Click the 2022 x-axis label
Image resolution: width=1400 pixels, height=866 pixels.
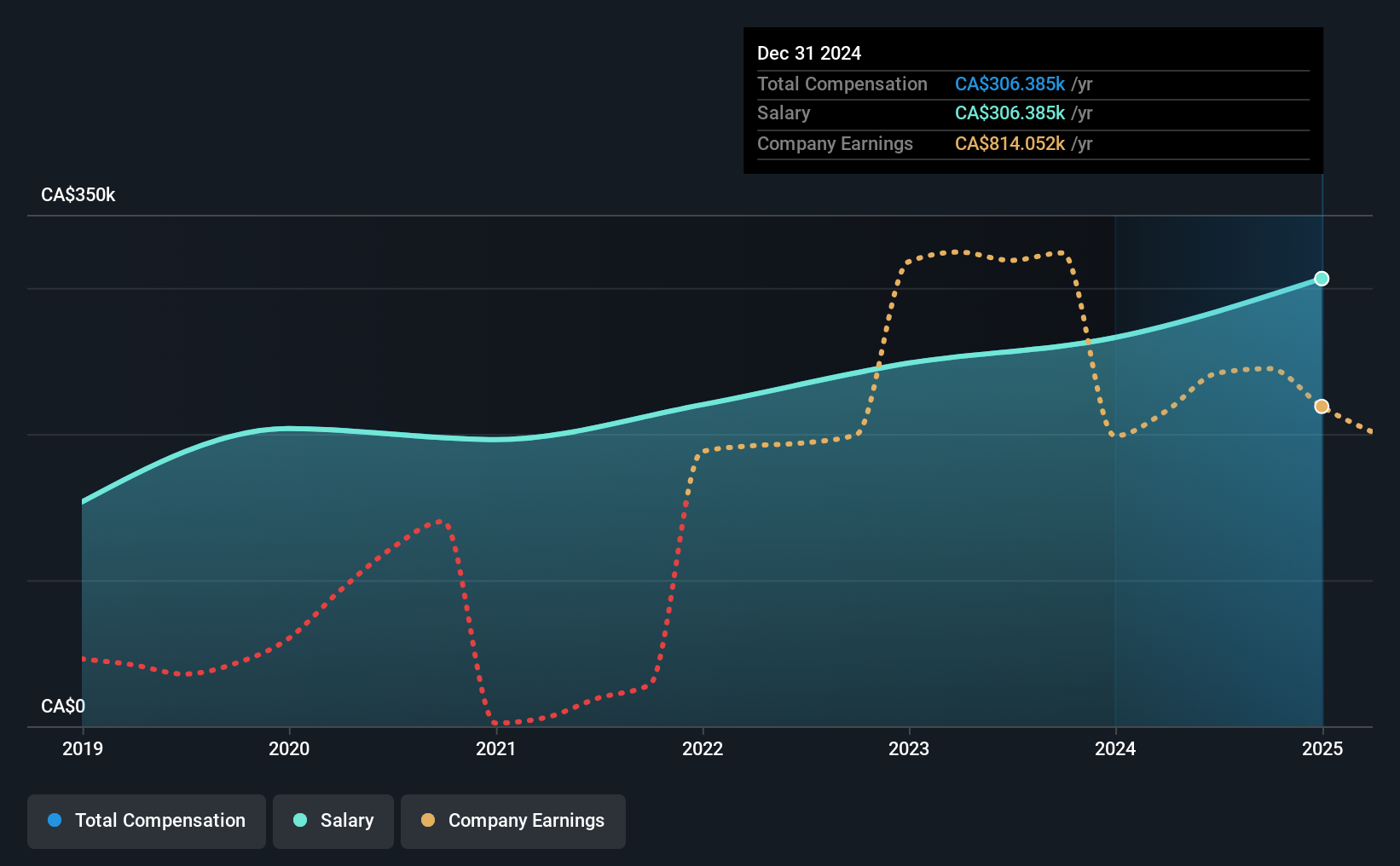click(x=703, y=748)
